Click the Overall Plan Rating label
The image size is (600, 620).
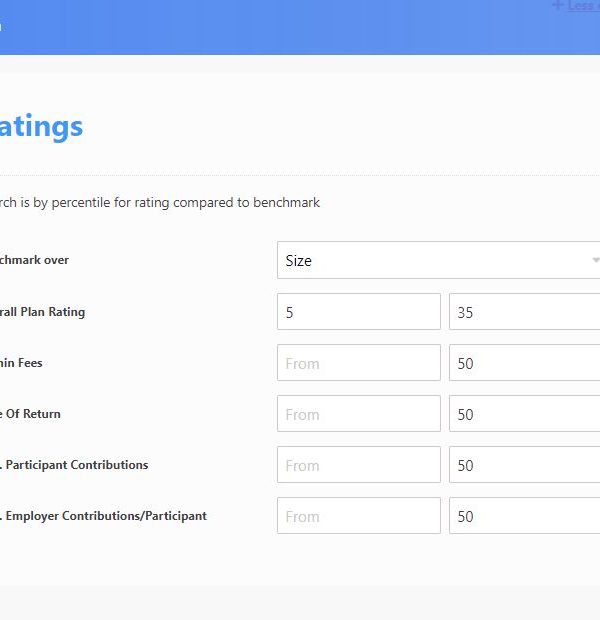pos(42,312)
